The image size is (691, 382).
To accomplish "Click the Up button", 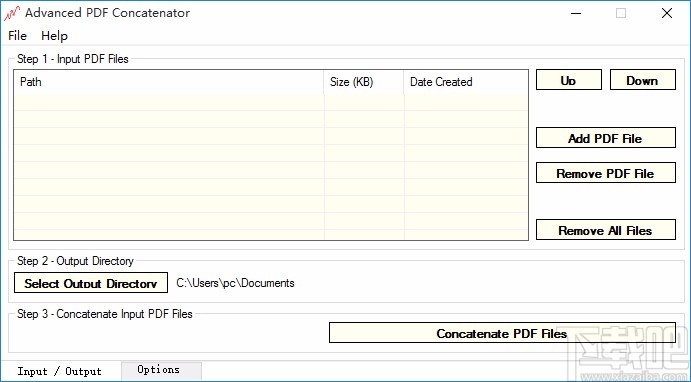I will tap(568, 80).
